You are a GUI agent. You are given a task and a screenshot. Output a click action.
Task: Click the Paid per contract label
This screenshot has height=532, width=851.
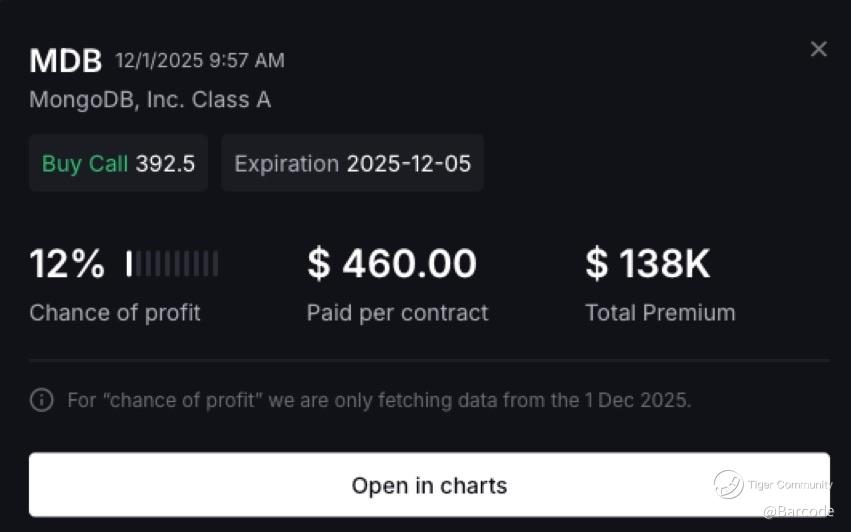(x=397, y=313)
